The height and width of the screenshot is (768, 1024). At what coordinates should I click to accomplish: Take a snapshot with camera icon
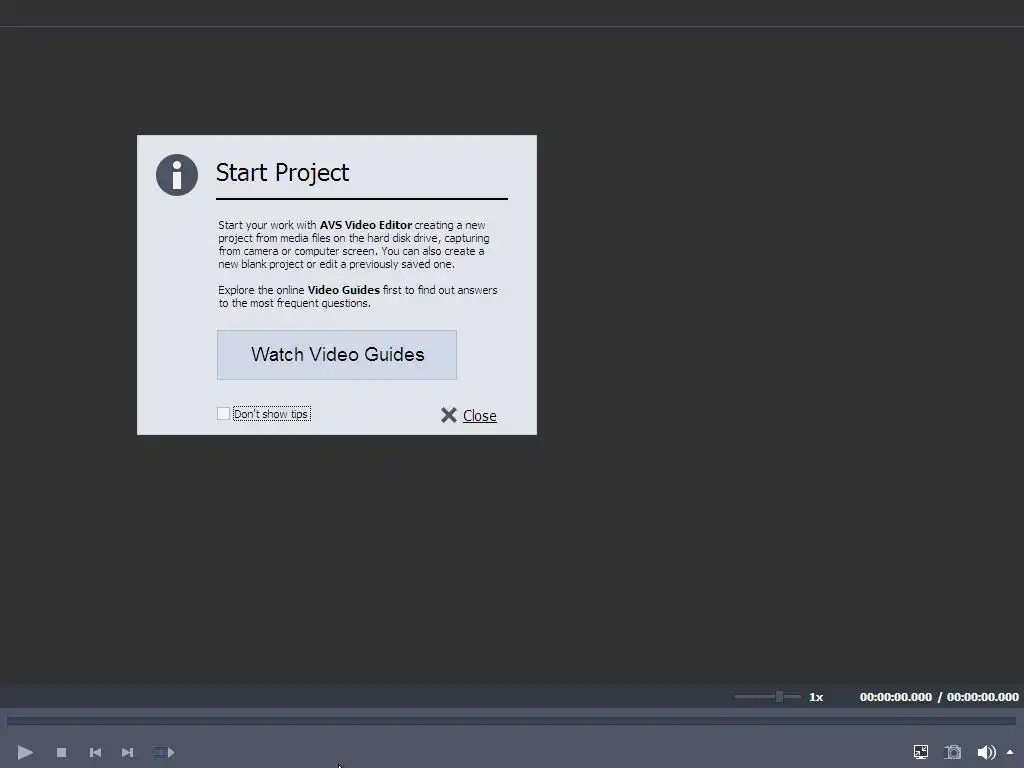click(x=953, y=752)
